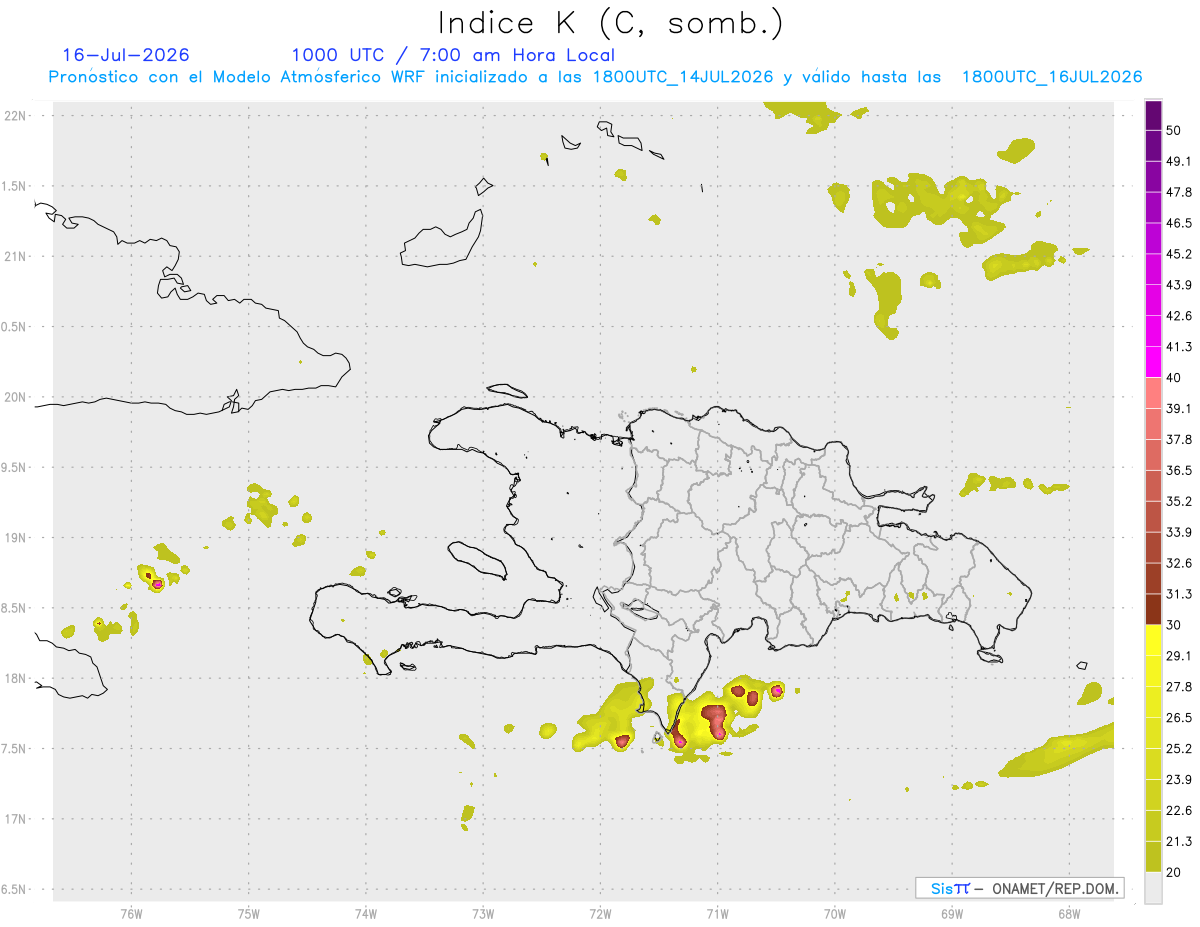Click the "41.3" color scale value
The width and height of the screenshot is (1200, 927).
[x=1179, y=347]
